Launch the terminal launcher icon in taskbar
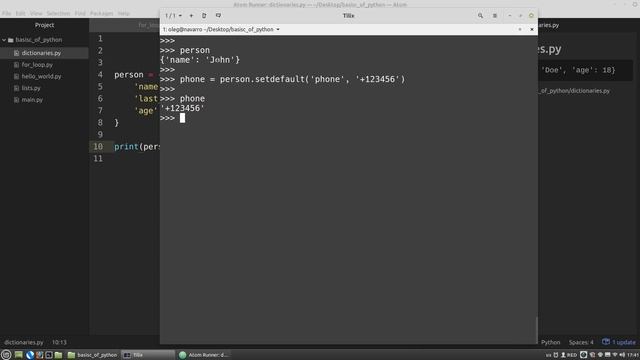 (49, 355)
